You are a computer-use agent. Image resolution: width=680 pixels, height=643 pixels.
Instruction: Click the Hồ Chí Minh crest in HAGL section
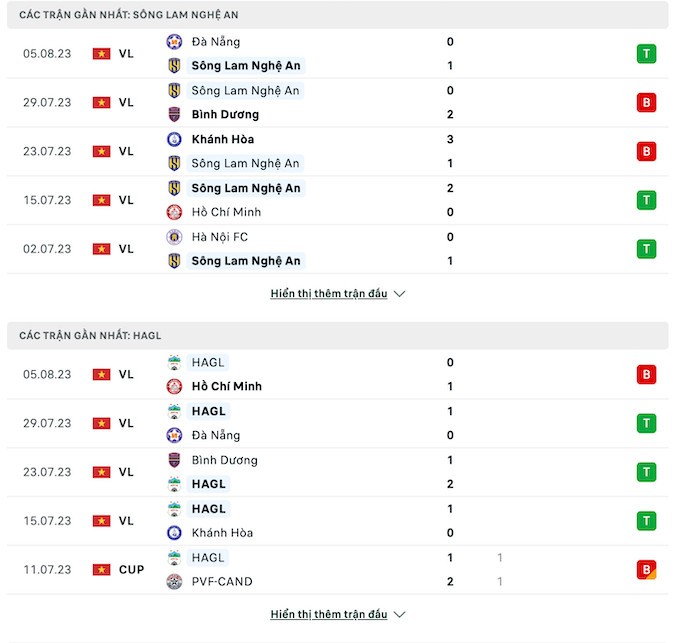[174, 387]
